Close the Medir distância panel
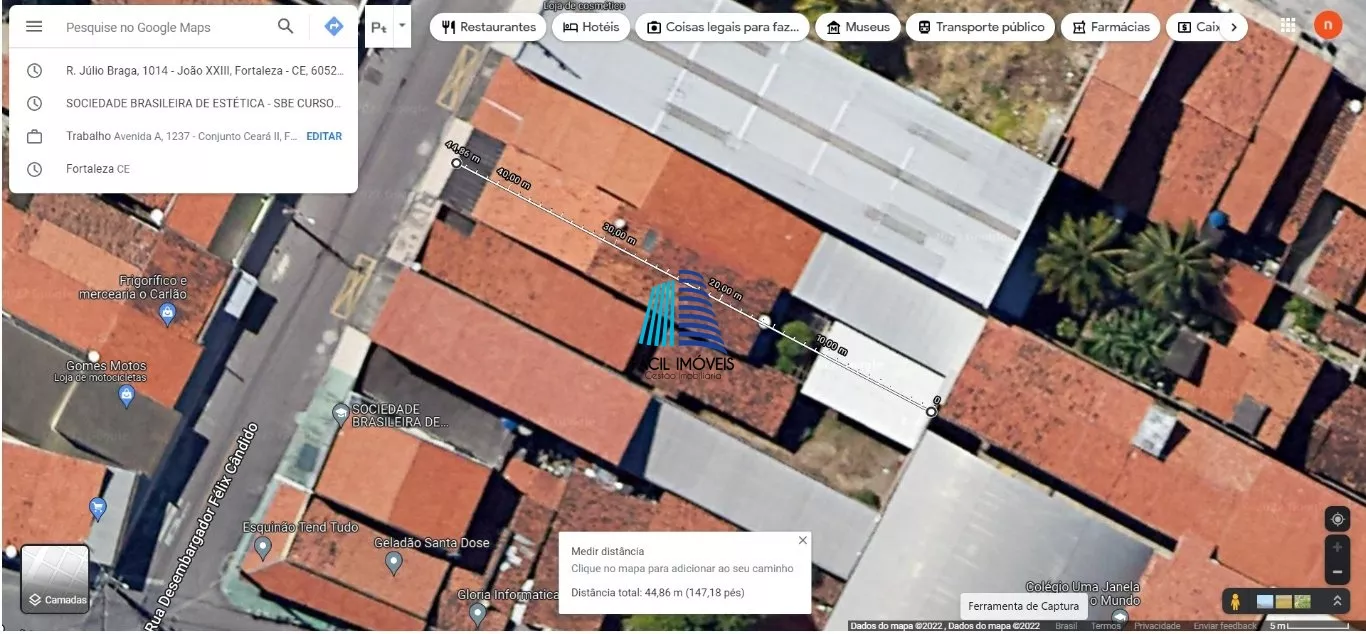Screen dimensions: 1366x634 802,540
